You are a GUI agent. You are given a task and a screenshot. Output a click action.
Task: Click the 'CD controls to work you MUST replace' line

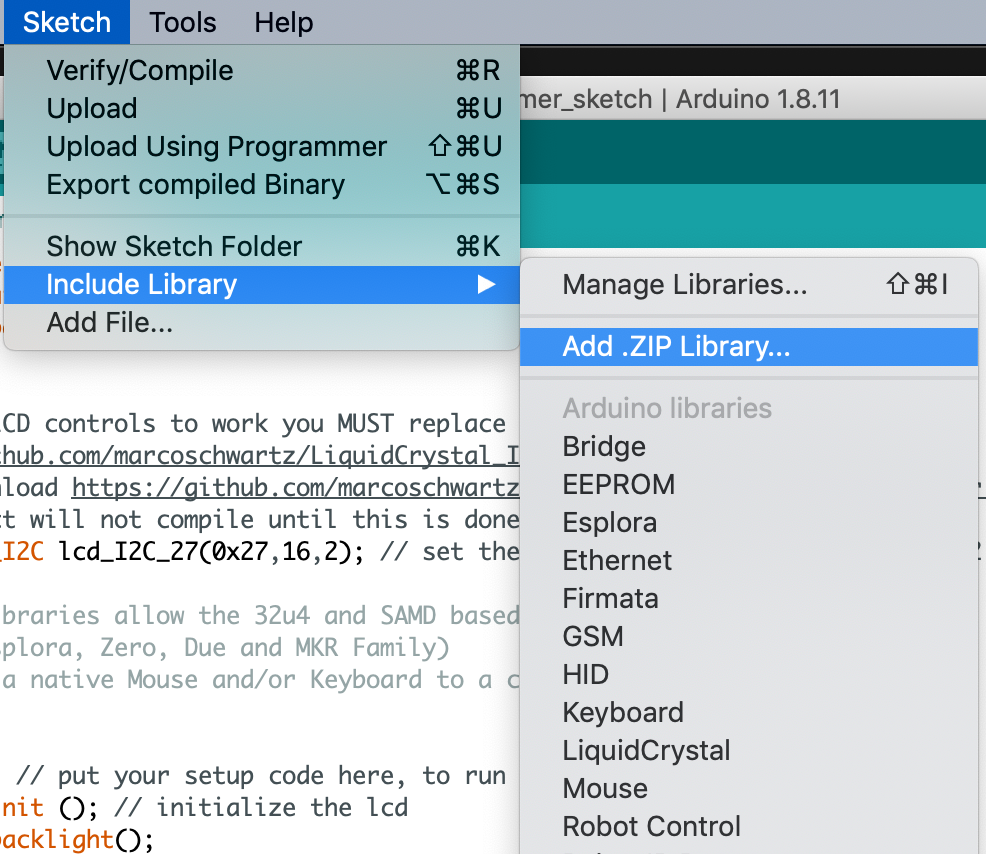(x=253, y=424)
